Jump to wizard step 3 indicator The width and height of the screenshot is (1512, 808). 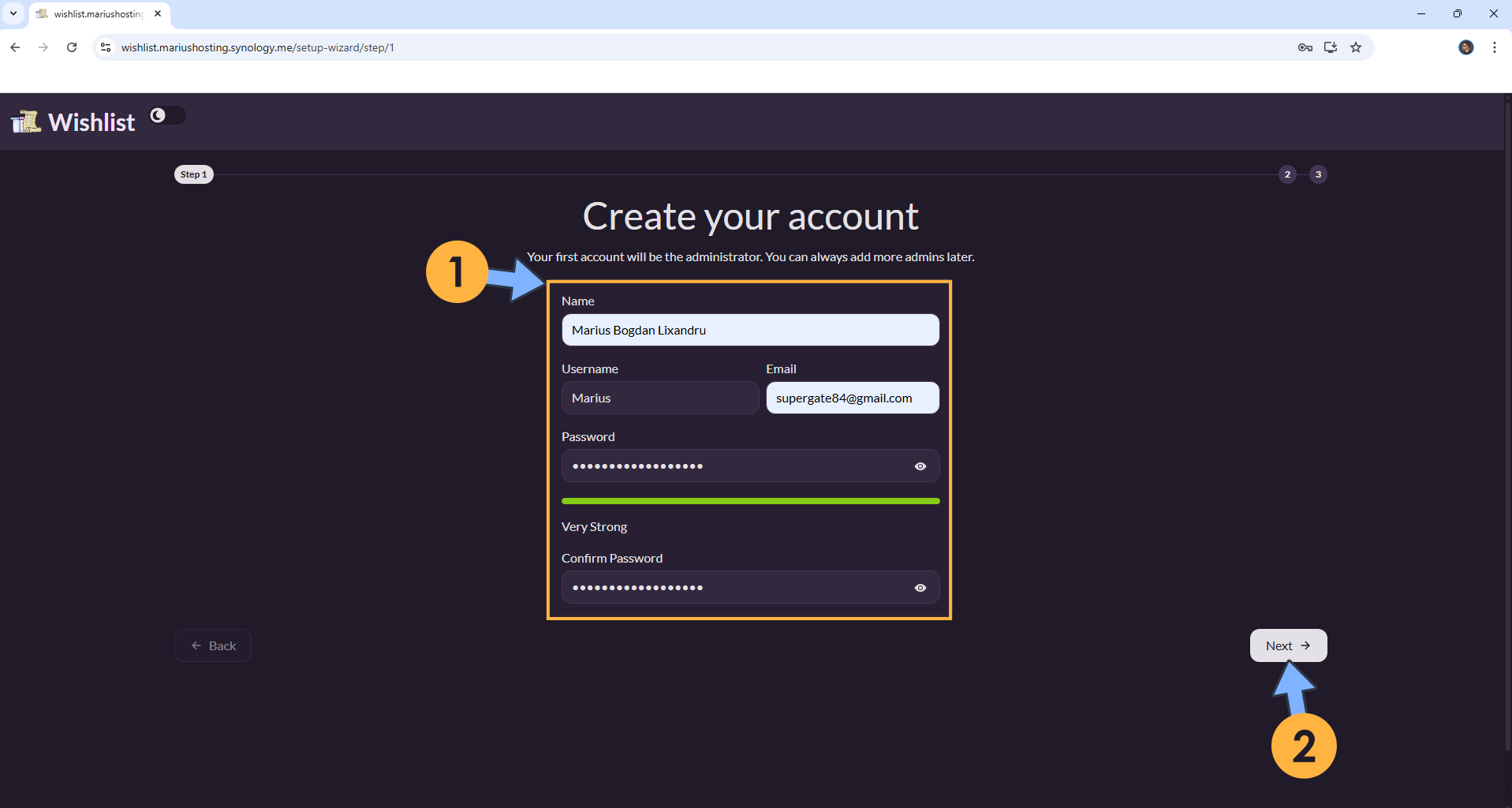1318,174
